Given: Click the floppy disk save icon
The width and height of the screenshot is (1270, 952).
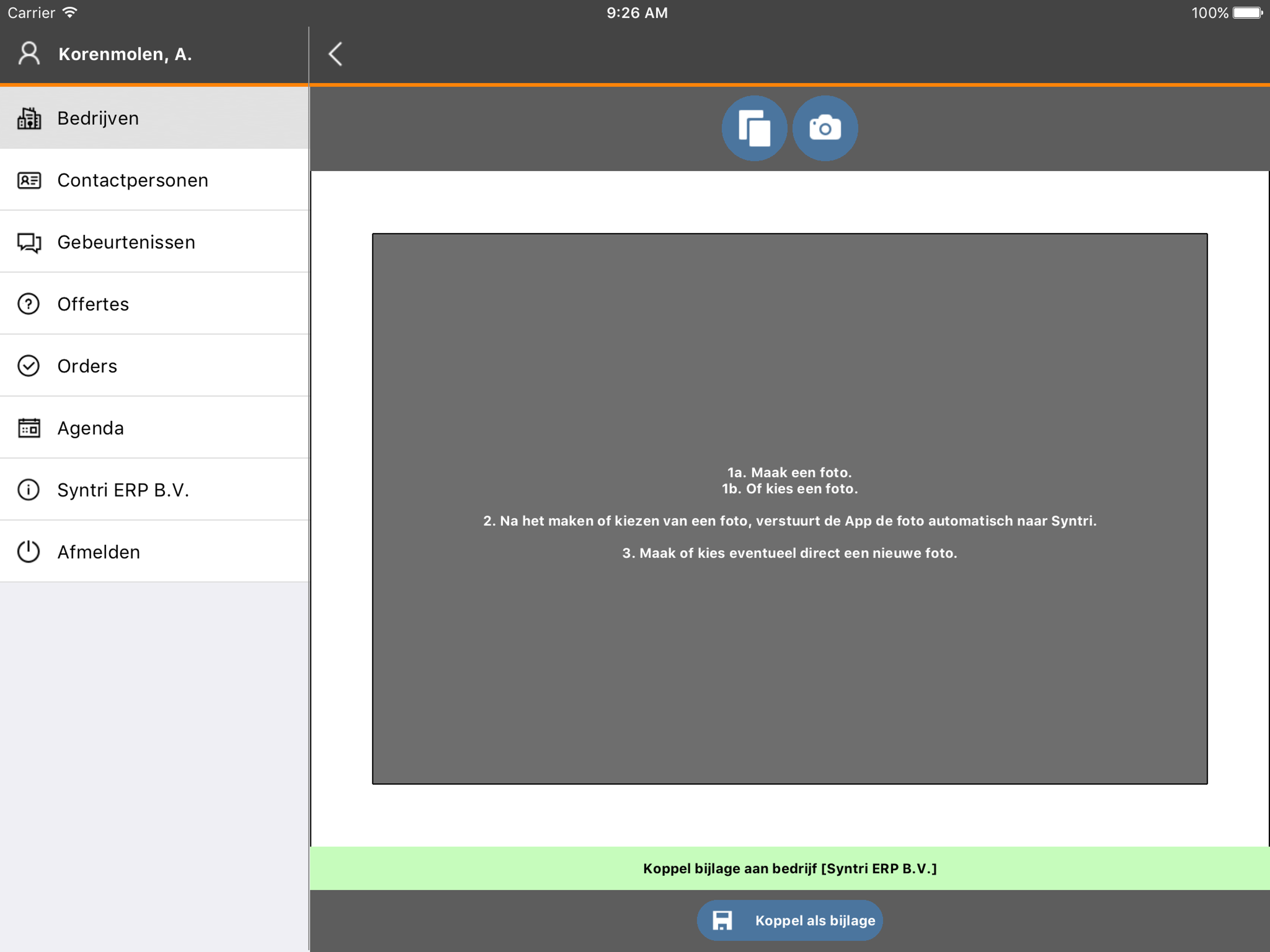Looking at the screenshot, I should [x=722, y=920].
